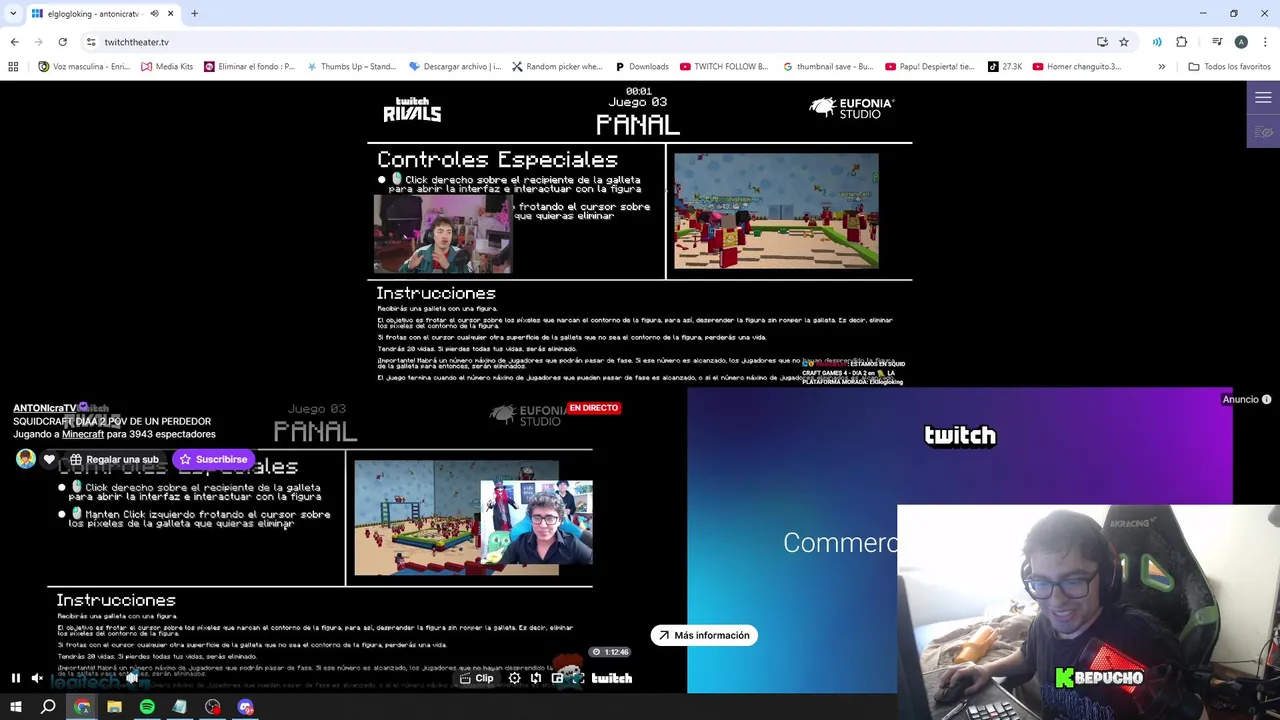Open the TwitchTheater hamburger menu
The image size is (1280, 720).
tap(1263, 98)
